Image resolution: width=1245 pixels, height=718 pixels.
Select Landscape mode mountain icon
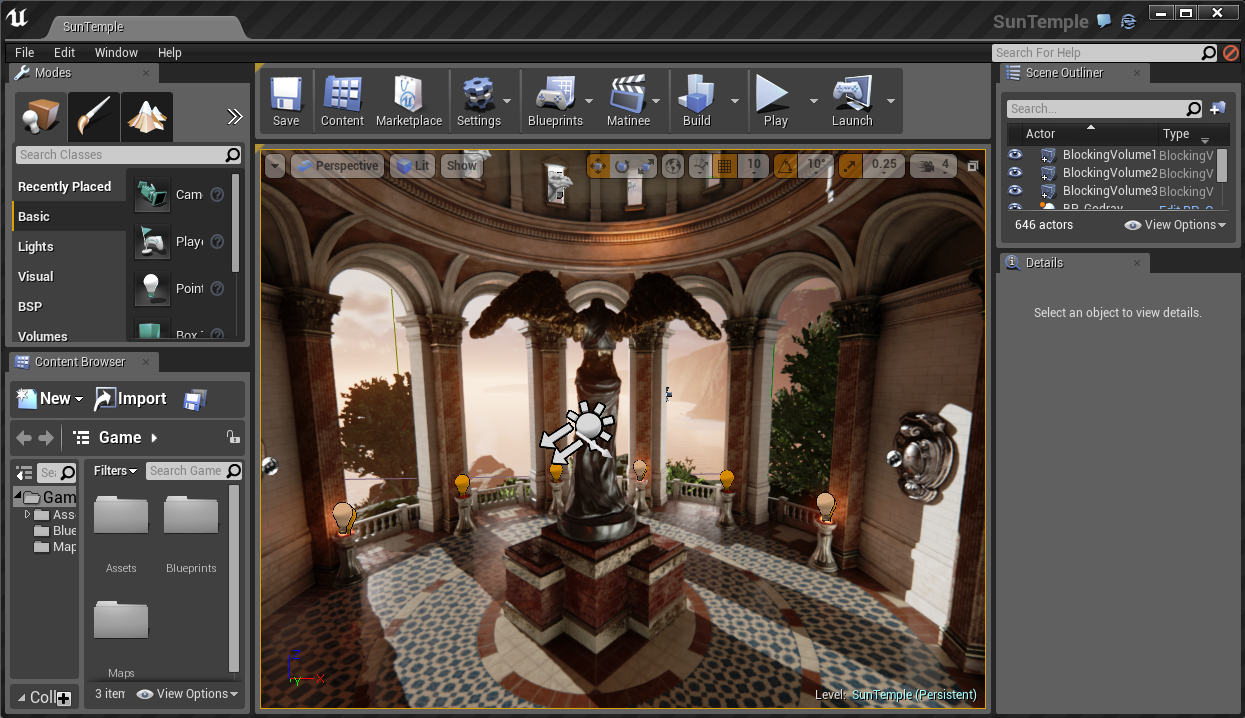147,117
